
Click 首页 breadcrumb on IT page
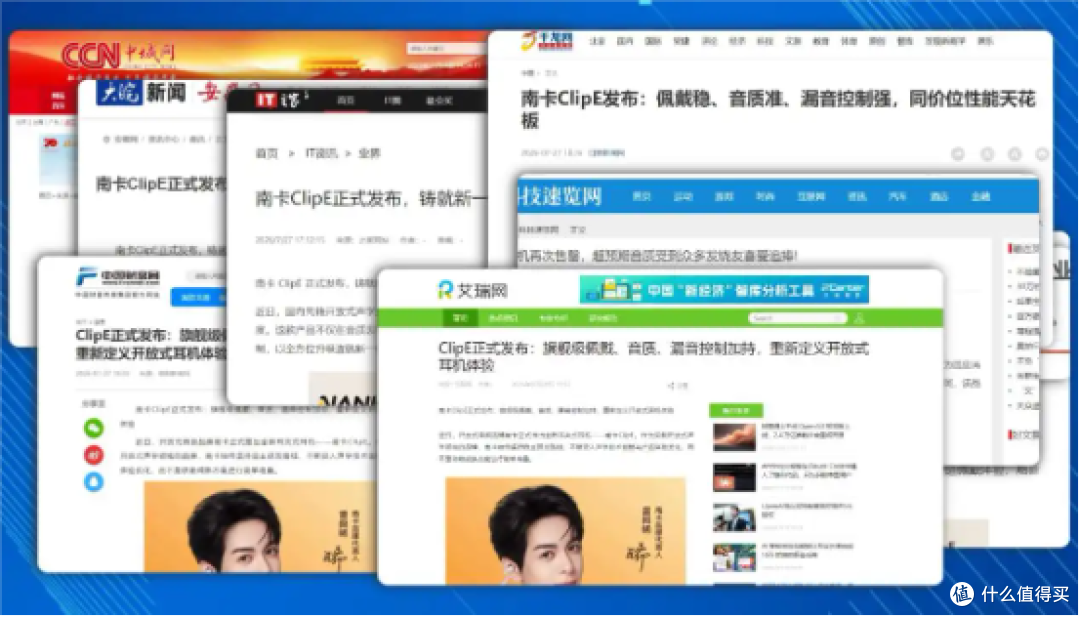click(267, 154)
